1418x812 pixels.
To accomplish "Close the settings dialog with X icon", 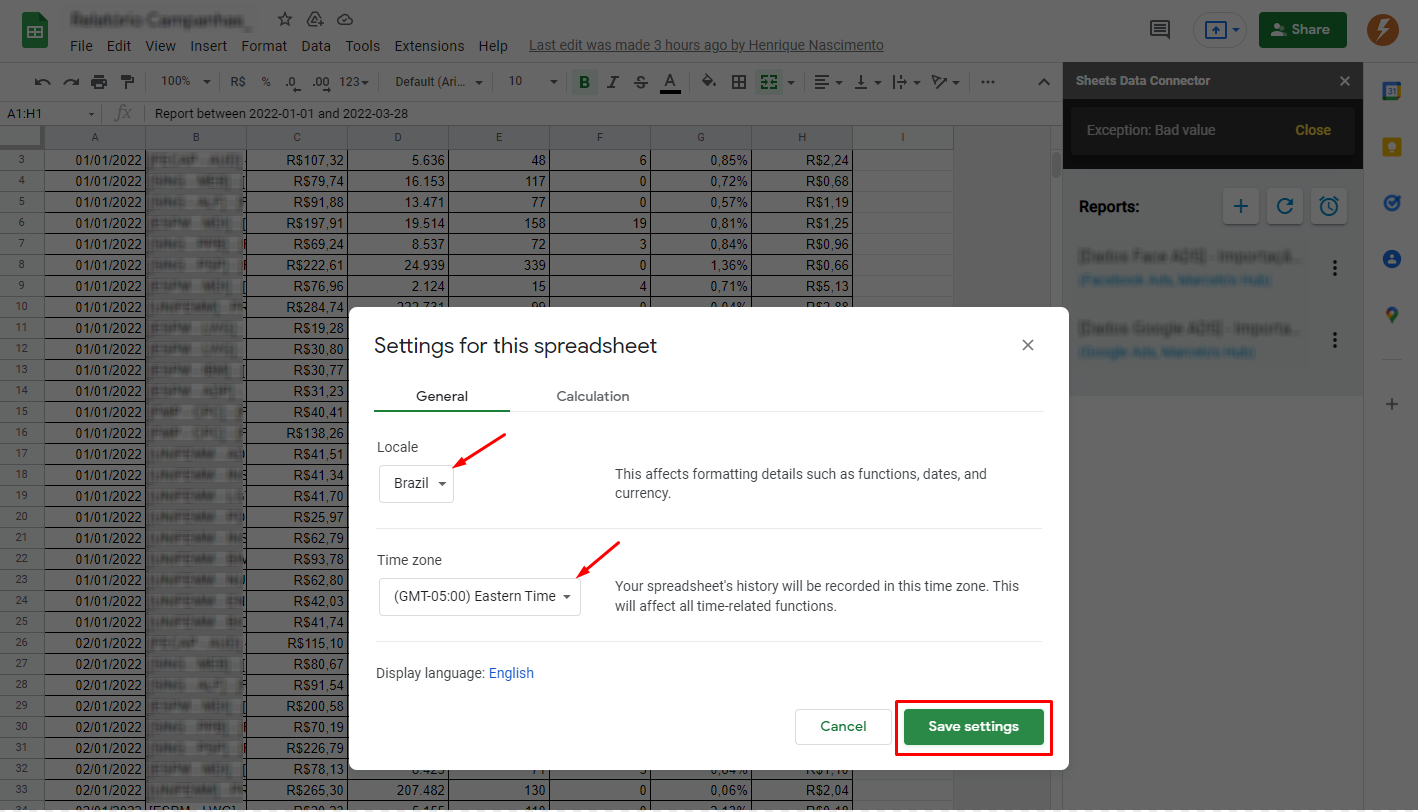I will pos(1027,345).
